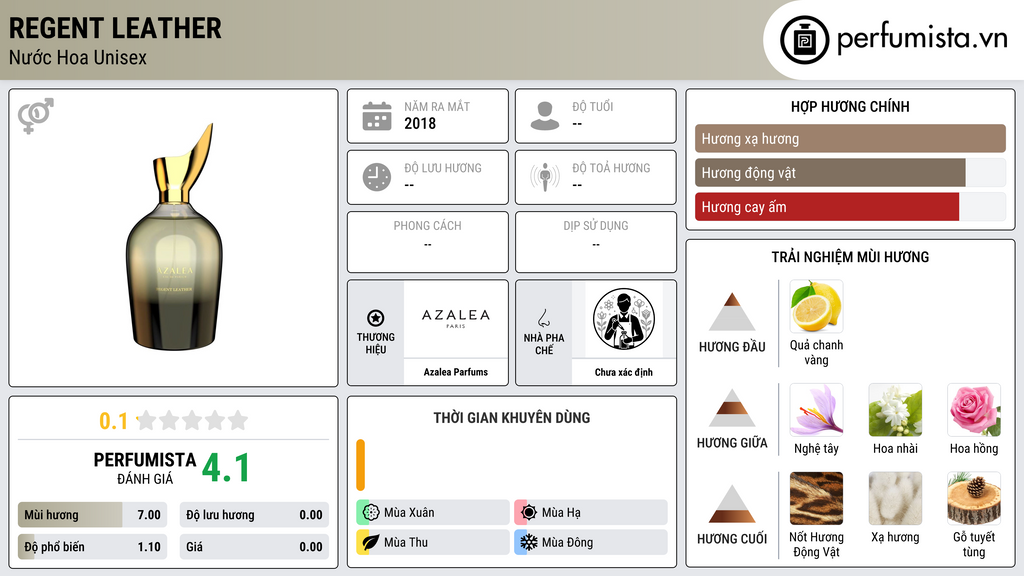Click the perfumista.vn perfume bottle logo icon
The width and height of the screenshot is (1024, 576).
804,40
